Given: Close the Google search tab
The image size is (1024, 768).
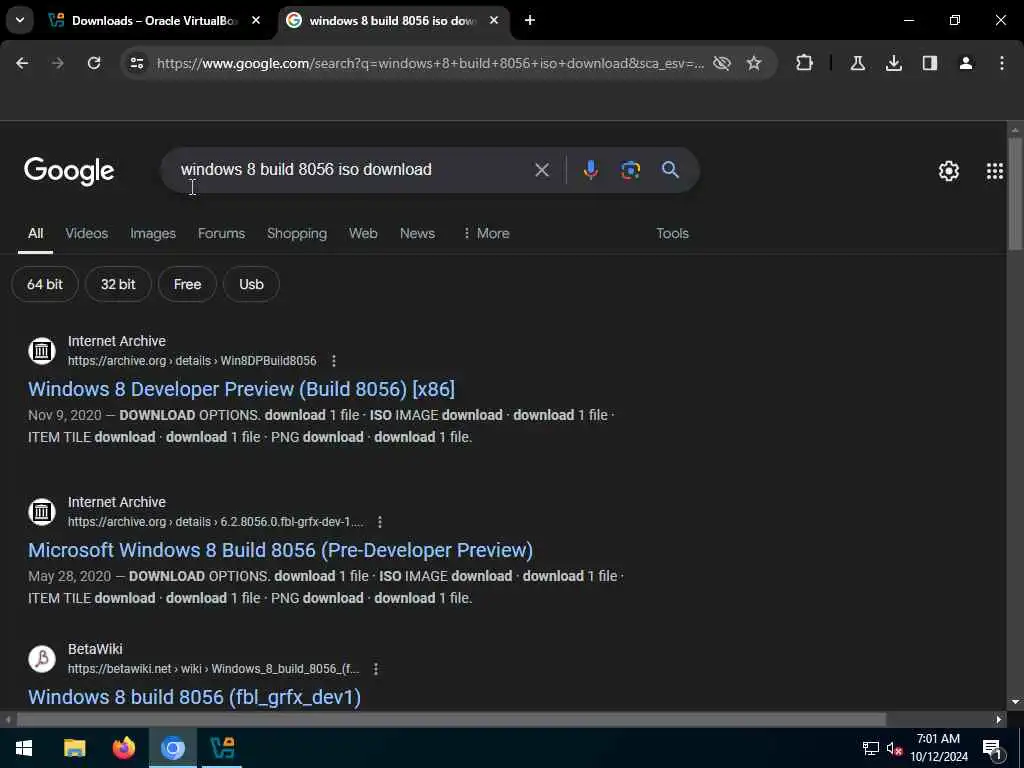Looking at the screenshot, I should [494, 20].
